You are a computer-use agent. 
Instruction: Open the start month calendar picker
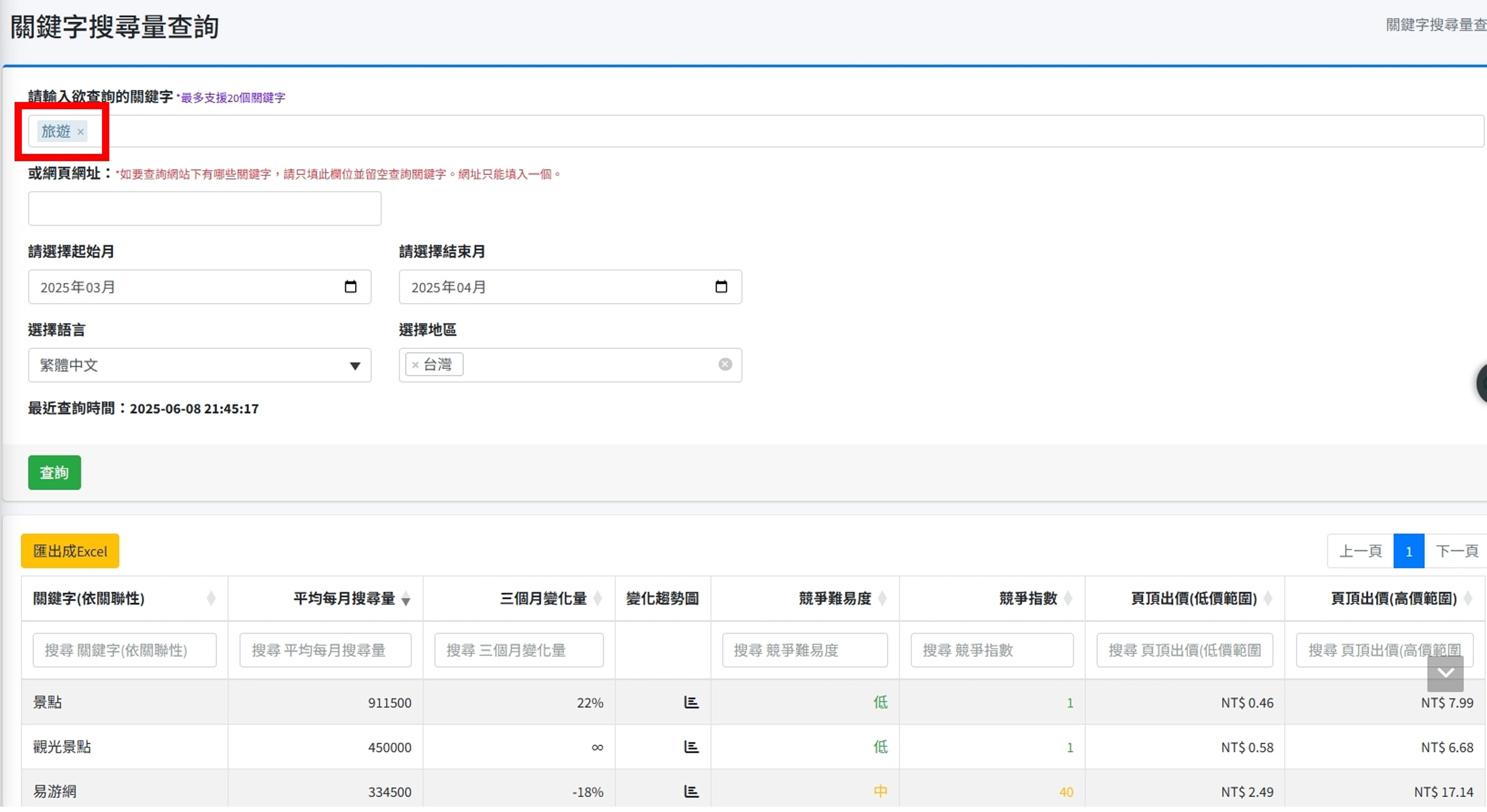coord(350,286)
